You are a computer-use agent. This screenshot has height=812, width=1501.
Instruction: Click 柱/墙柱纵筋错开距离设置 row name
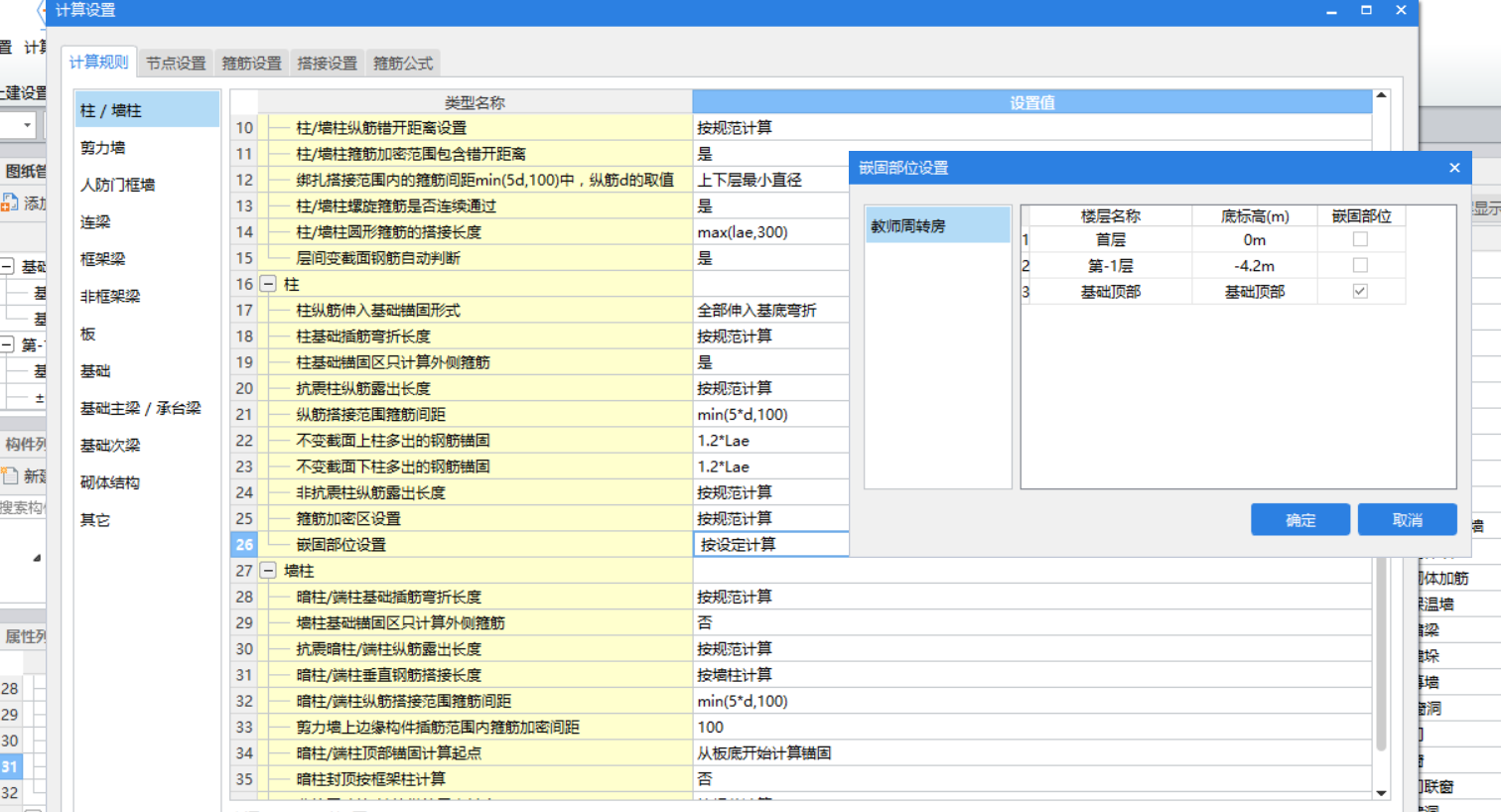pos(381,128)
